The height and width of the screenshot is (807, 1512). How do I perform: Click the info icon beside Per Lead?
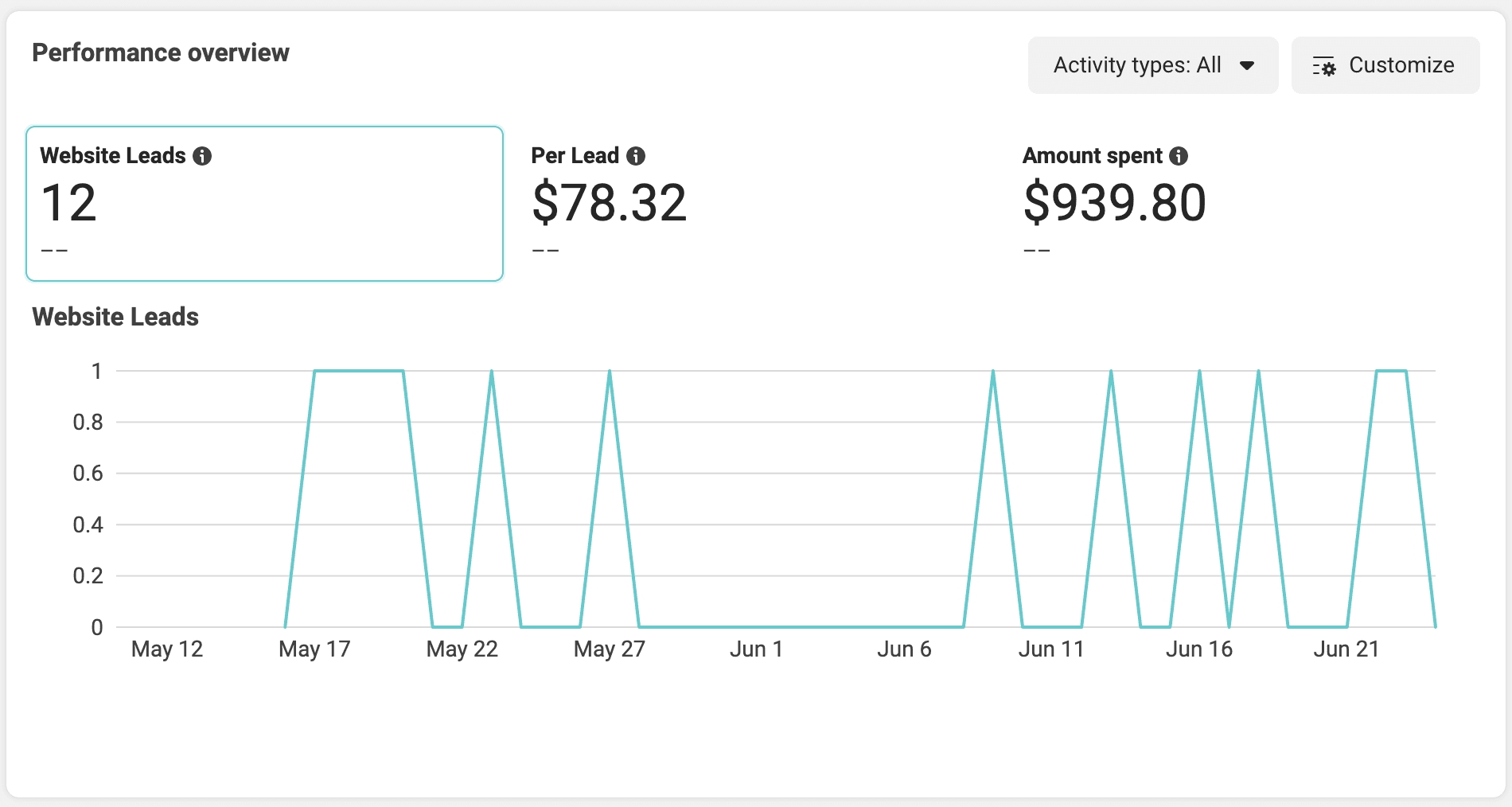(x=636, y=156)
